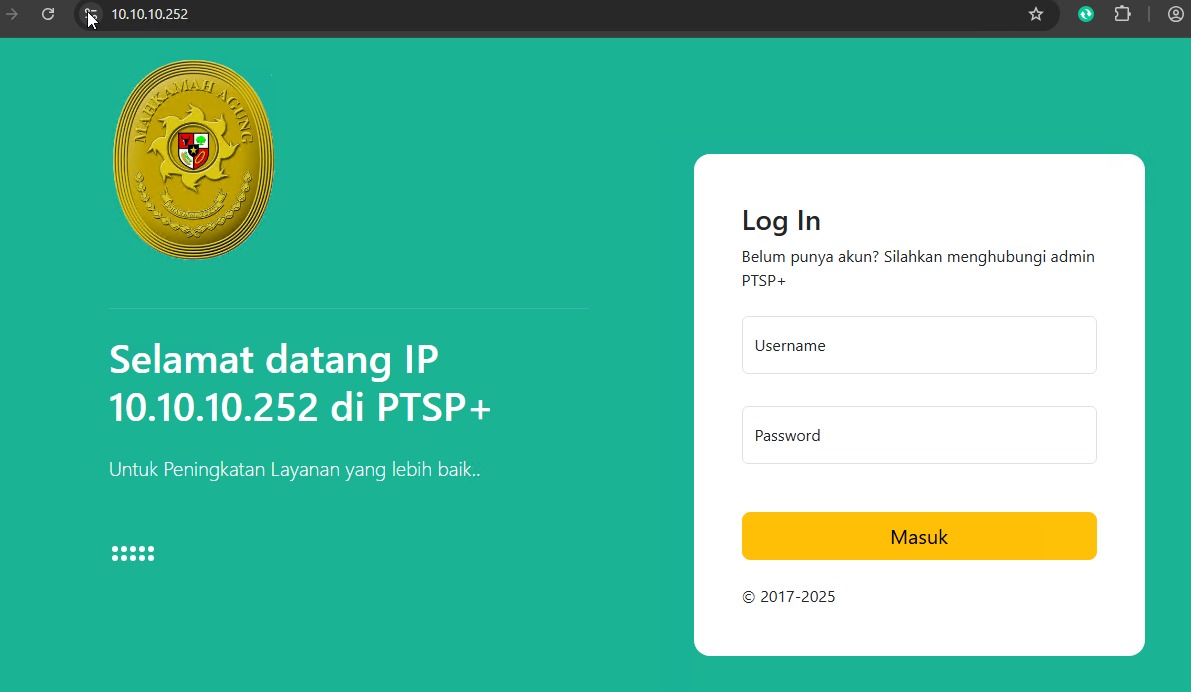Viewport: 1191px width, 692px height.
Task: Bookmark this page with the star icon
Action: [x=1036, y=15]
